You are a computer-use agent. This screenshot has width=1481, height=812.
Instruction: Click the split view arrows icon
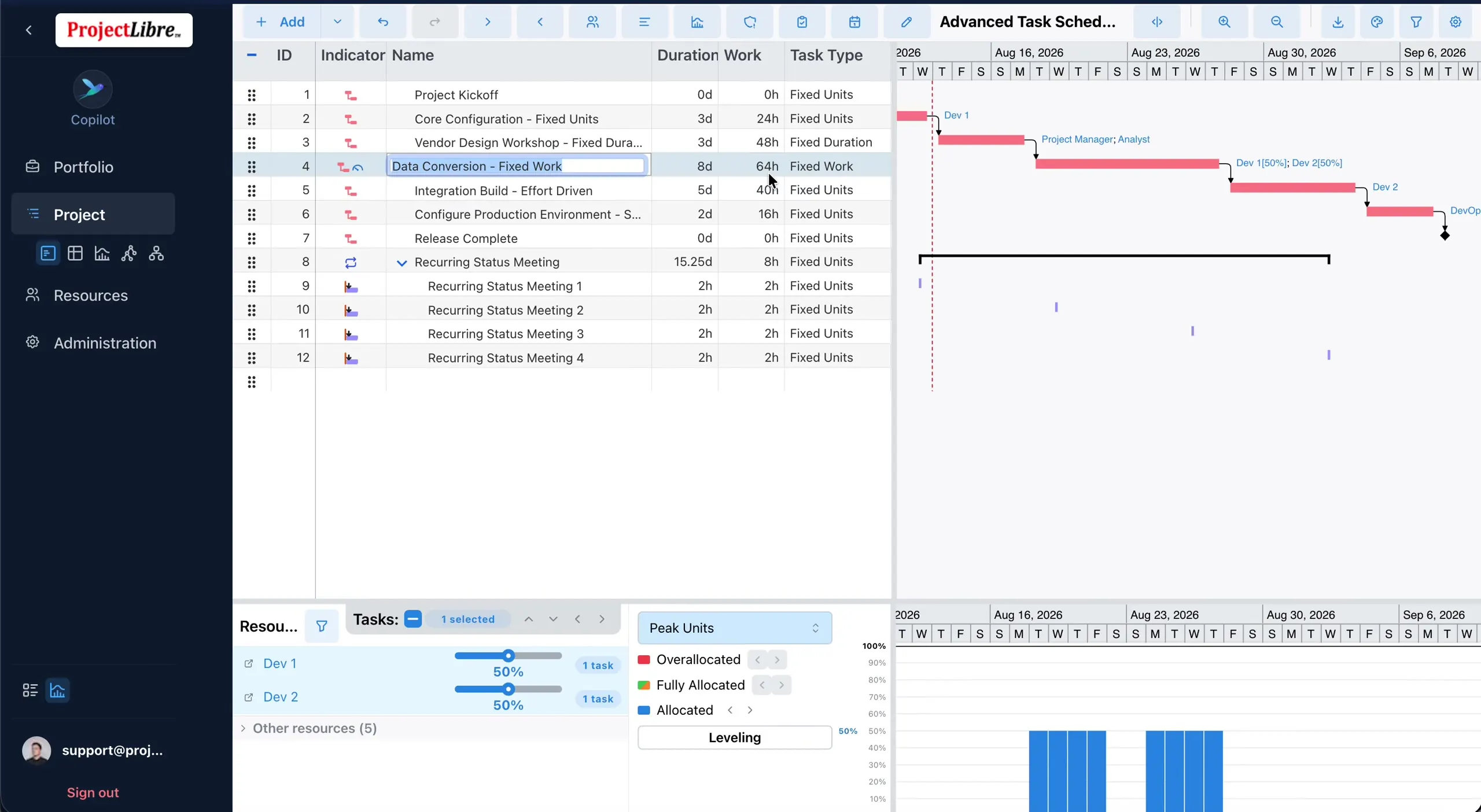tap(1157, 22)
